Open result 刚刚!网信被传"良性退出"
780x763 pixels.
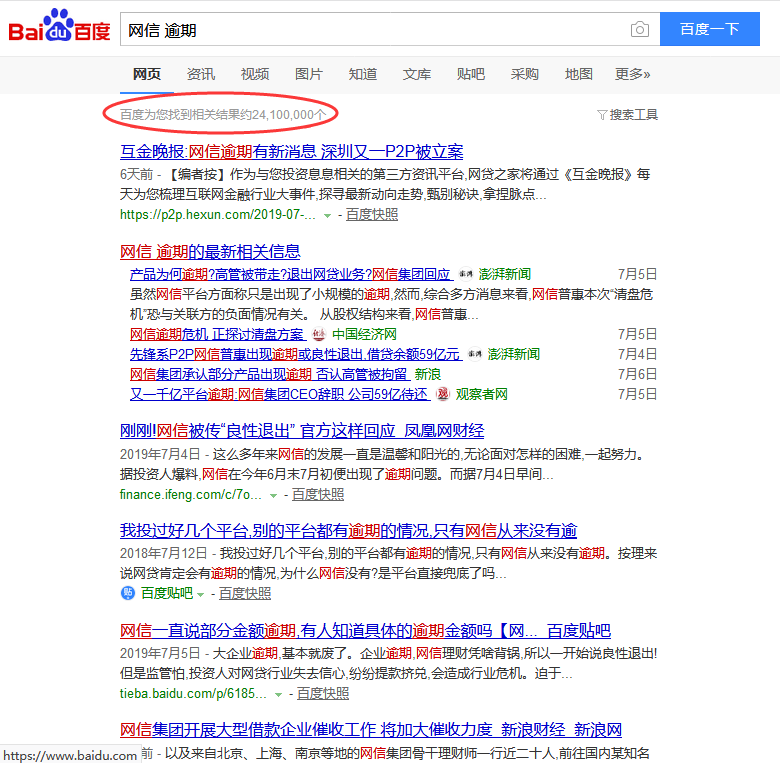tap(302, 431)
